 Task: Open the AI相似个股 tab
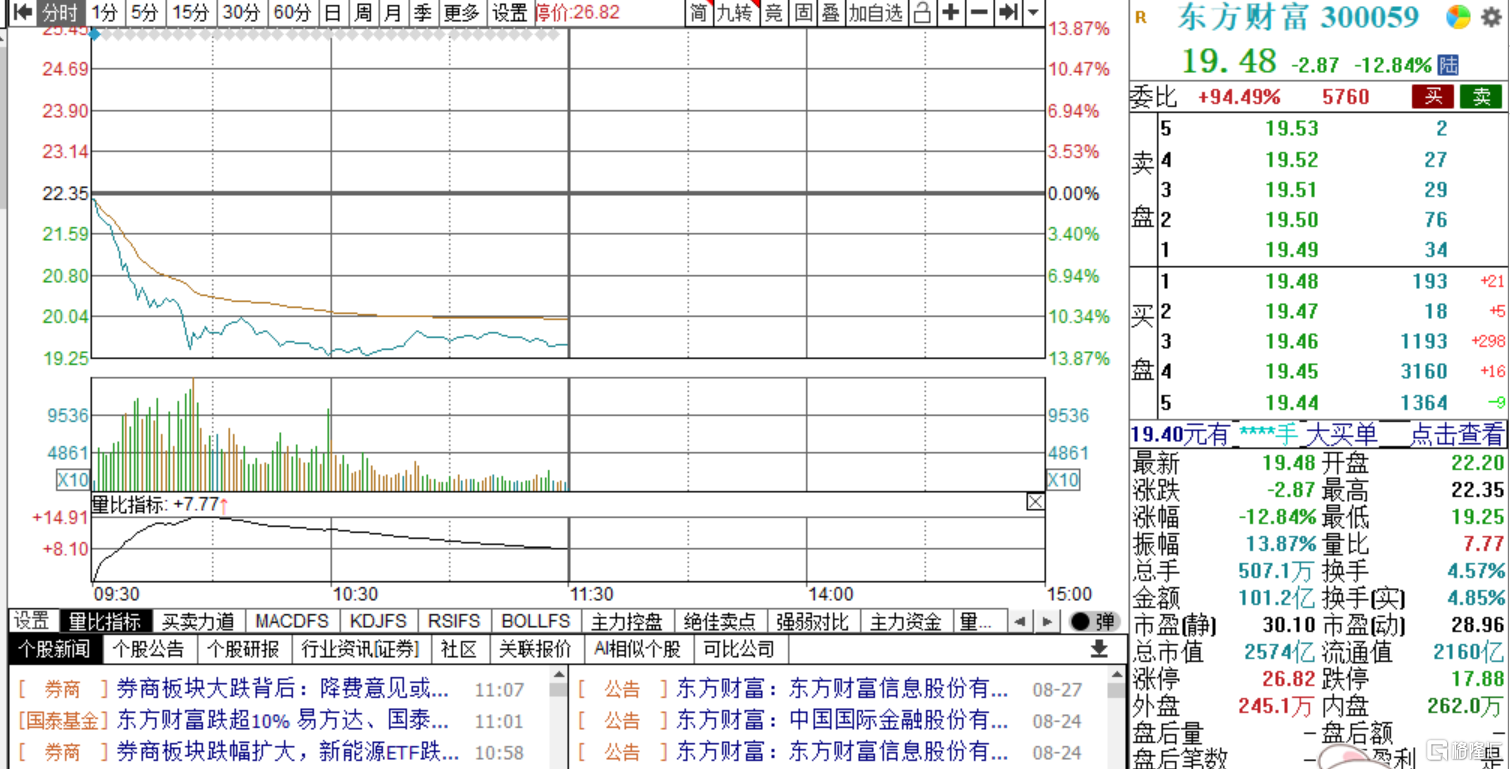(637, 649)
